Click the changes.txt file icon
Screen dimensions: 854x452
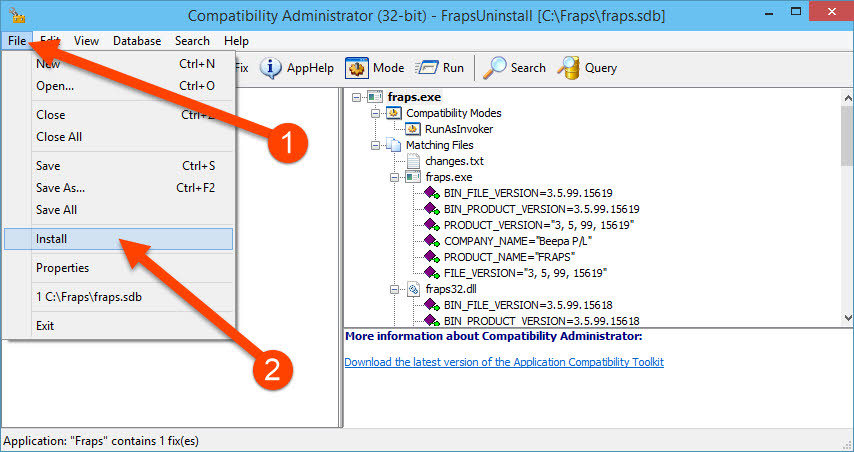coord(412,161)
